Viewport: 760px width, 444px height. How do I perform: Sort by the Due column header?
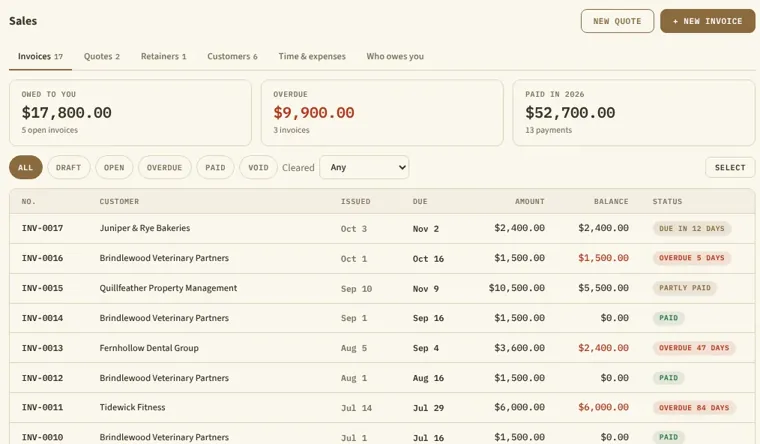point(420,201)
